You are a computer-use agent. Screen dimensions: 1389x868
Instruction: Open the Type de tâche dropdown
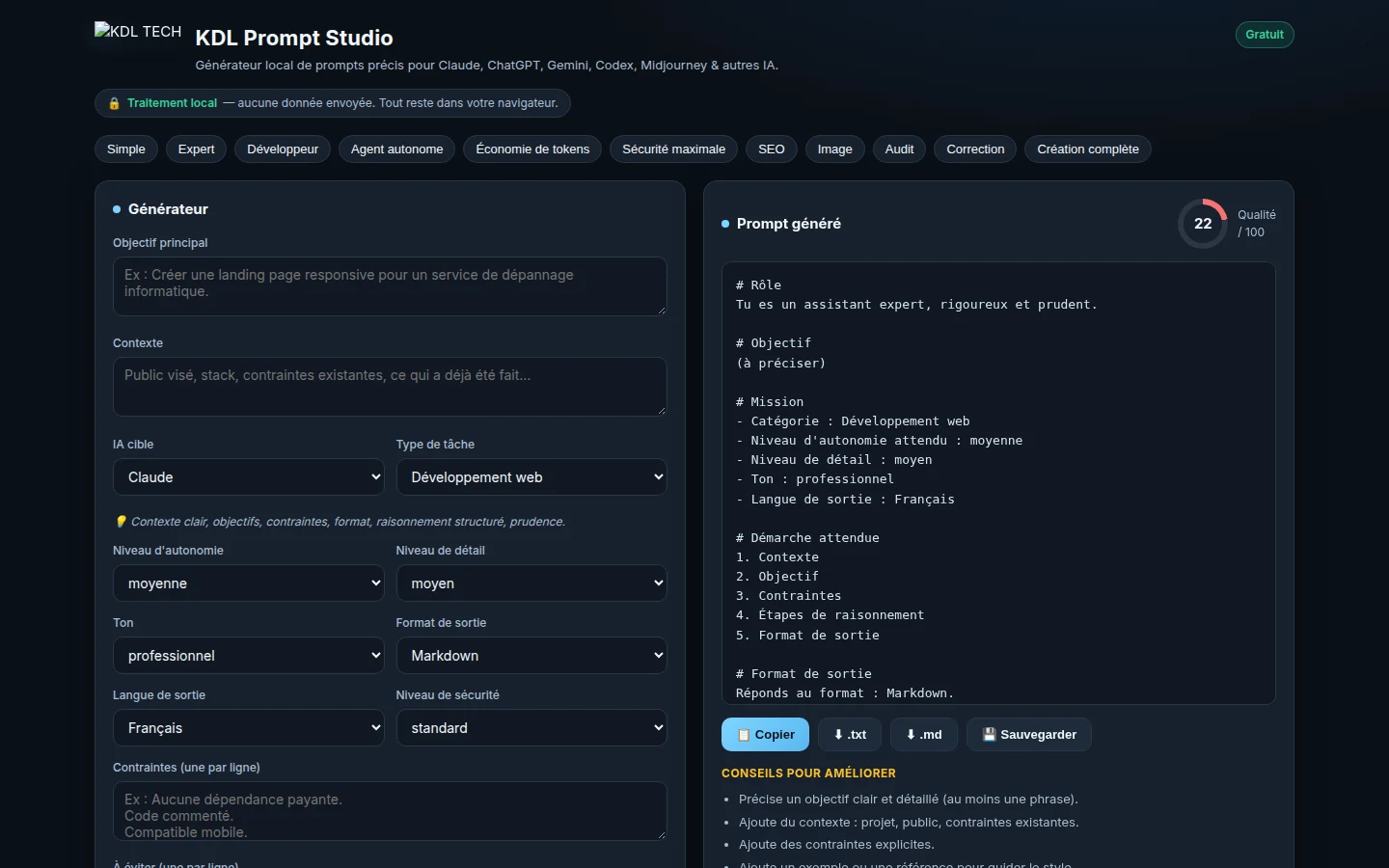pyautogui.click(x=531, y=477)
